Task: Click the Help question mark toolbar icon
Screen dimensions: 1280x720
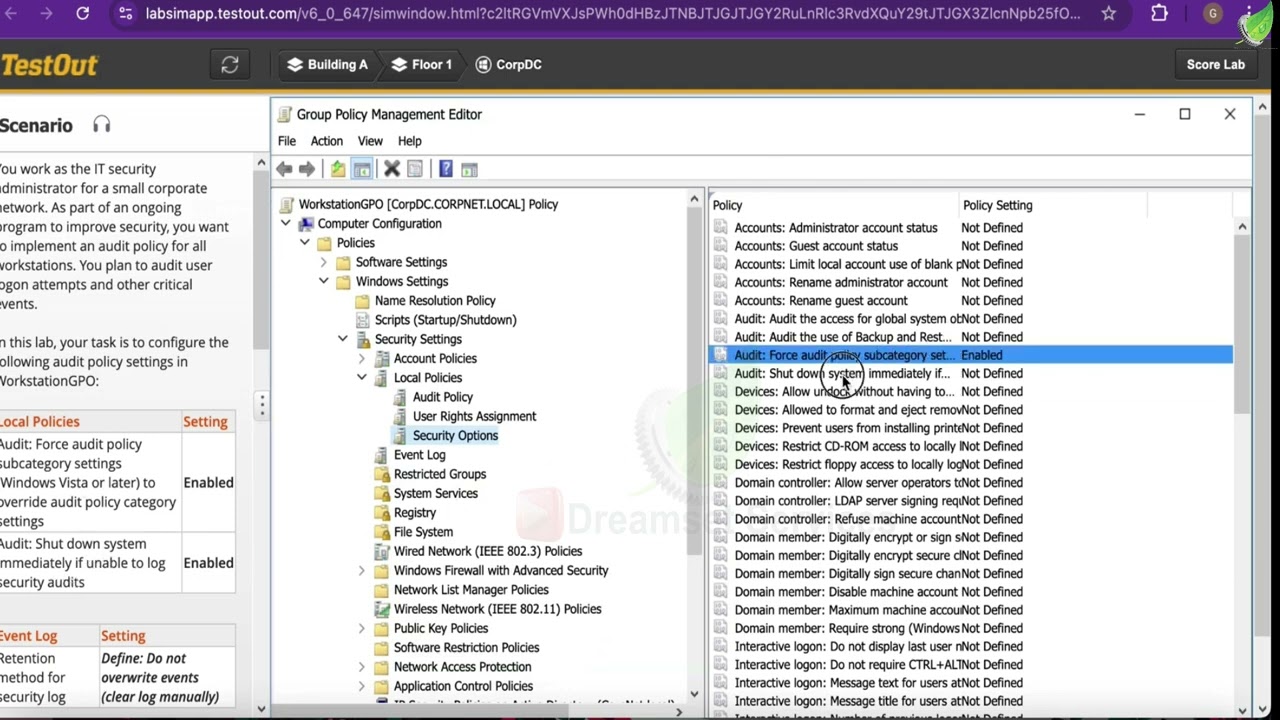Action: point(446,169)
